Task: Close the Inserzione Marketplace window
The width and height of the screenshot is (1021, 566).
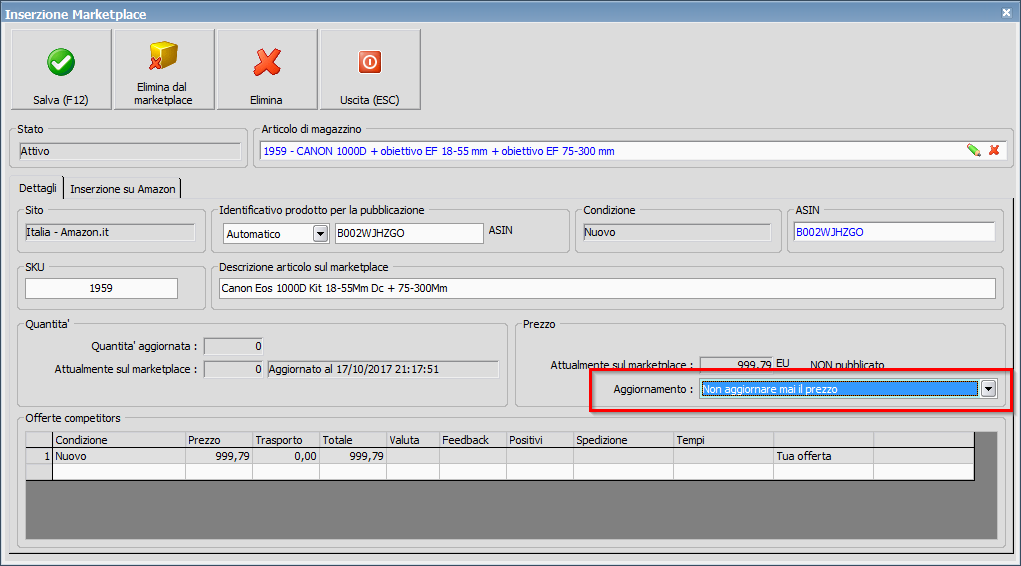Action: pos(1006,12)
